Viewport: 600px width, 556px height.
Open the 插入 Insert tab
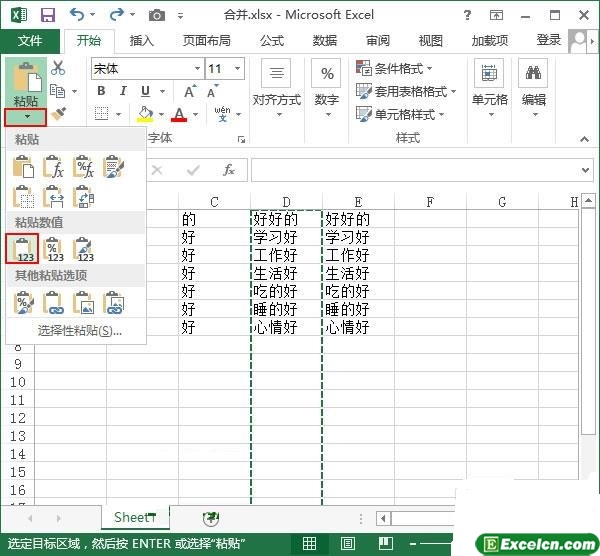point(142,41)
